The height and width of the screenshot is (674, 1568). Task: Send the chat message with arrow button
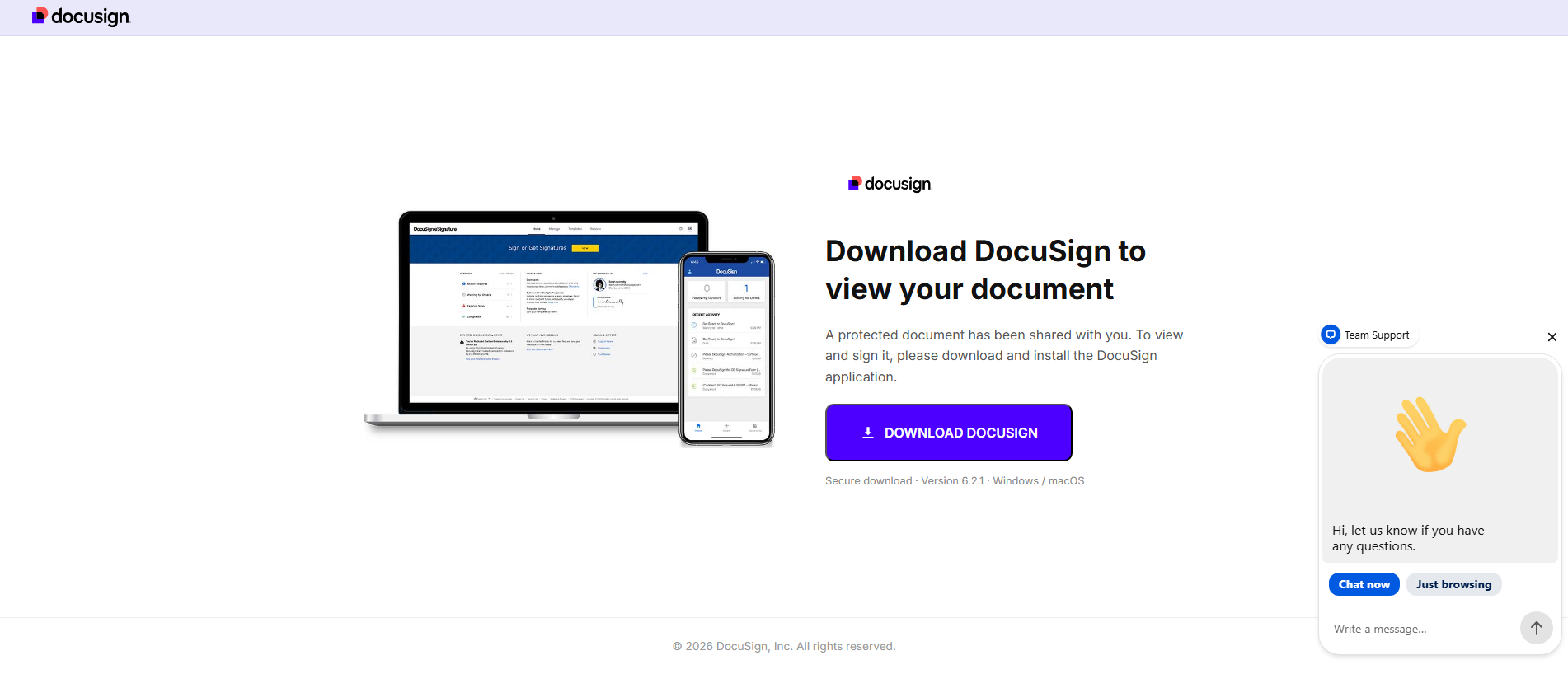pos(1537,628)
